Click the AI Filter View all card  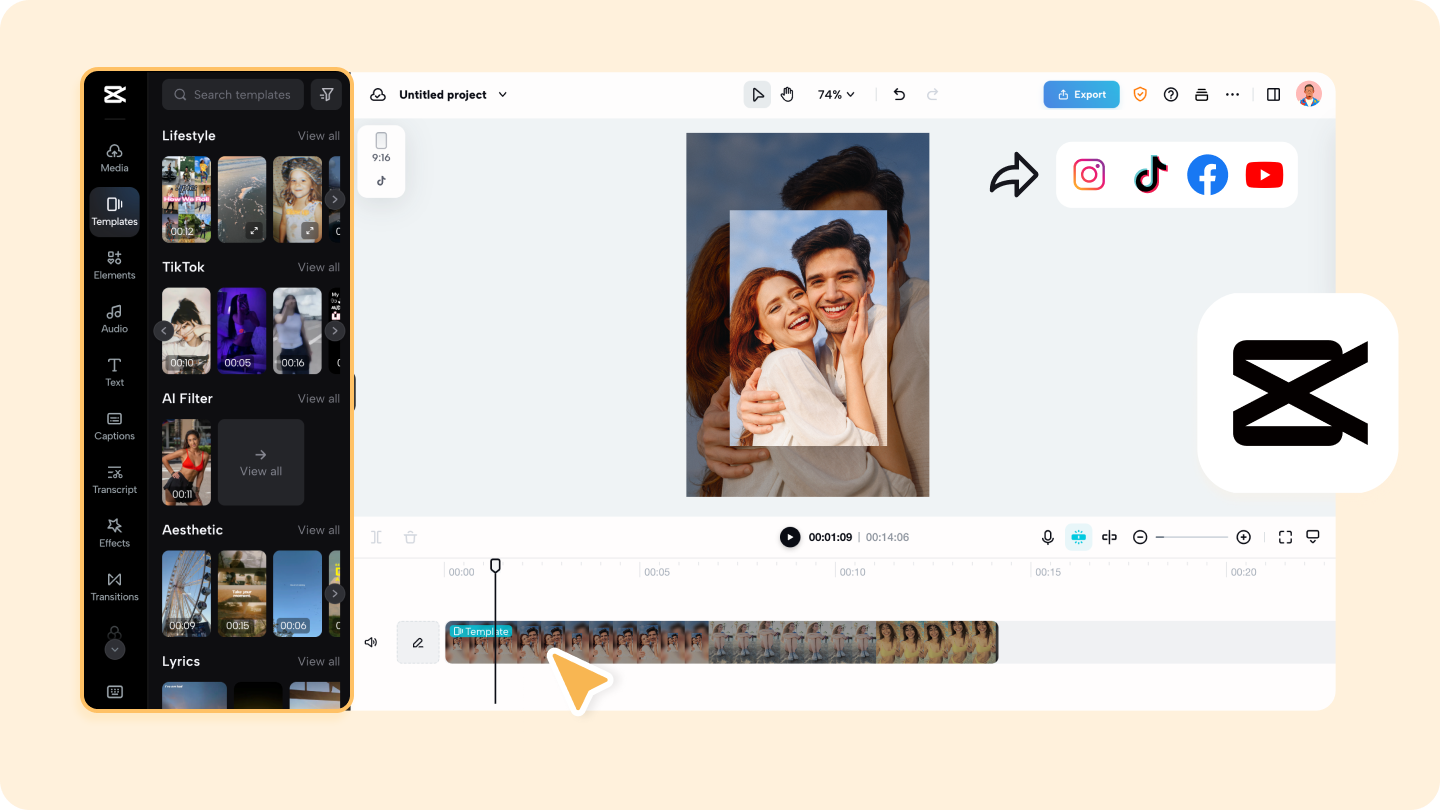[x=261, y=462]
